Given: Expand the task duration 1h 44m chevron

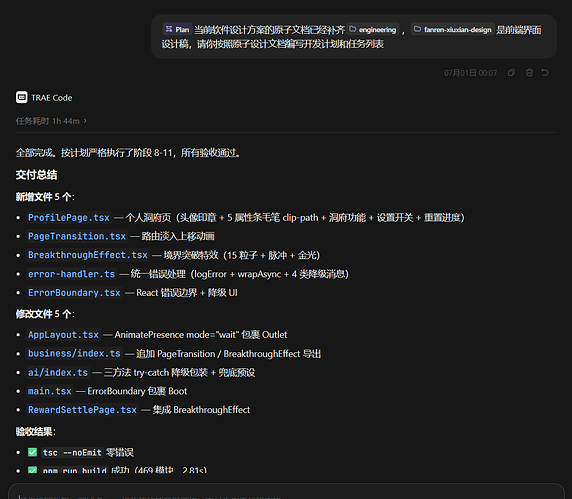Looking at the screenshot, I should coord(85,121).
